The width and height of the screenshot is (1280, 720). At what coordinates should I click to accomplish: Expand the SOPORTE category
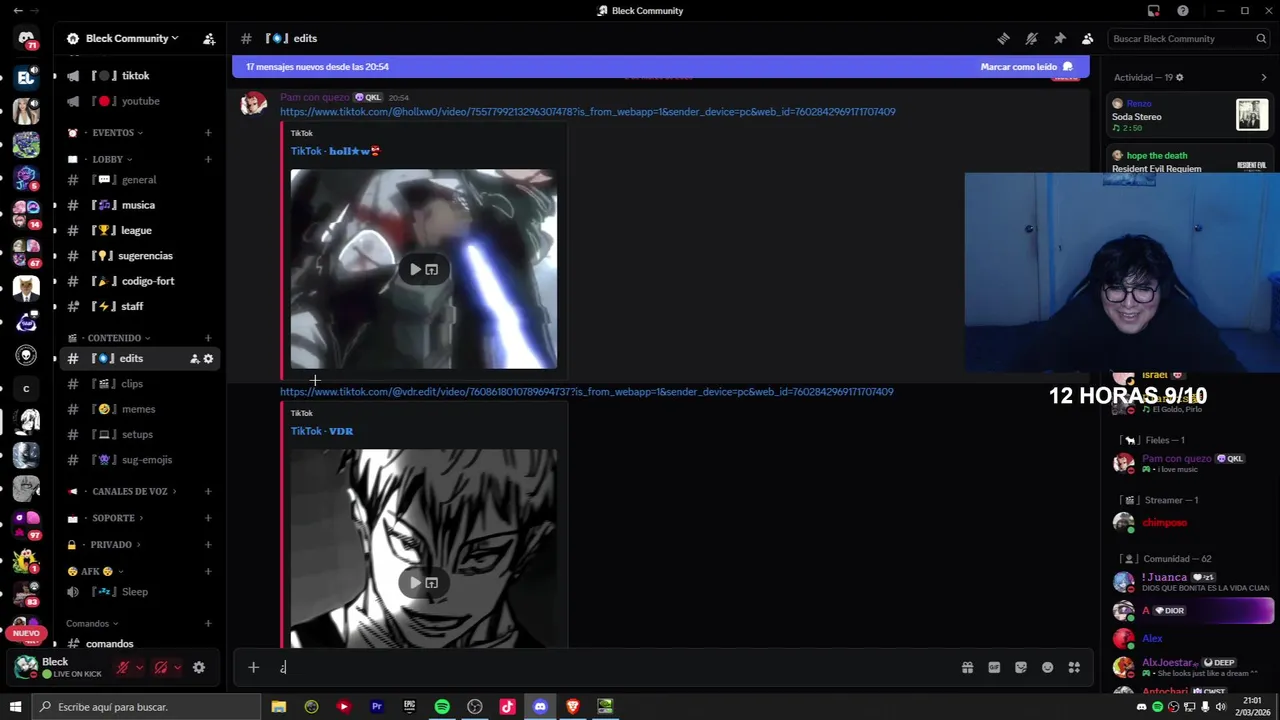tap(113, 518)
